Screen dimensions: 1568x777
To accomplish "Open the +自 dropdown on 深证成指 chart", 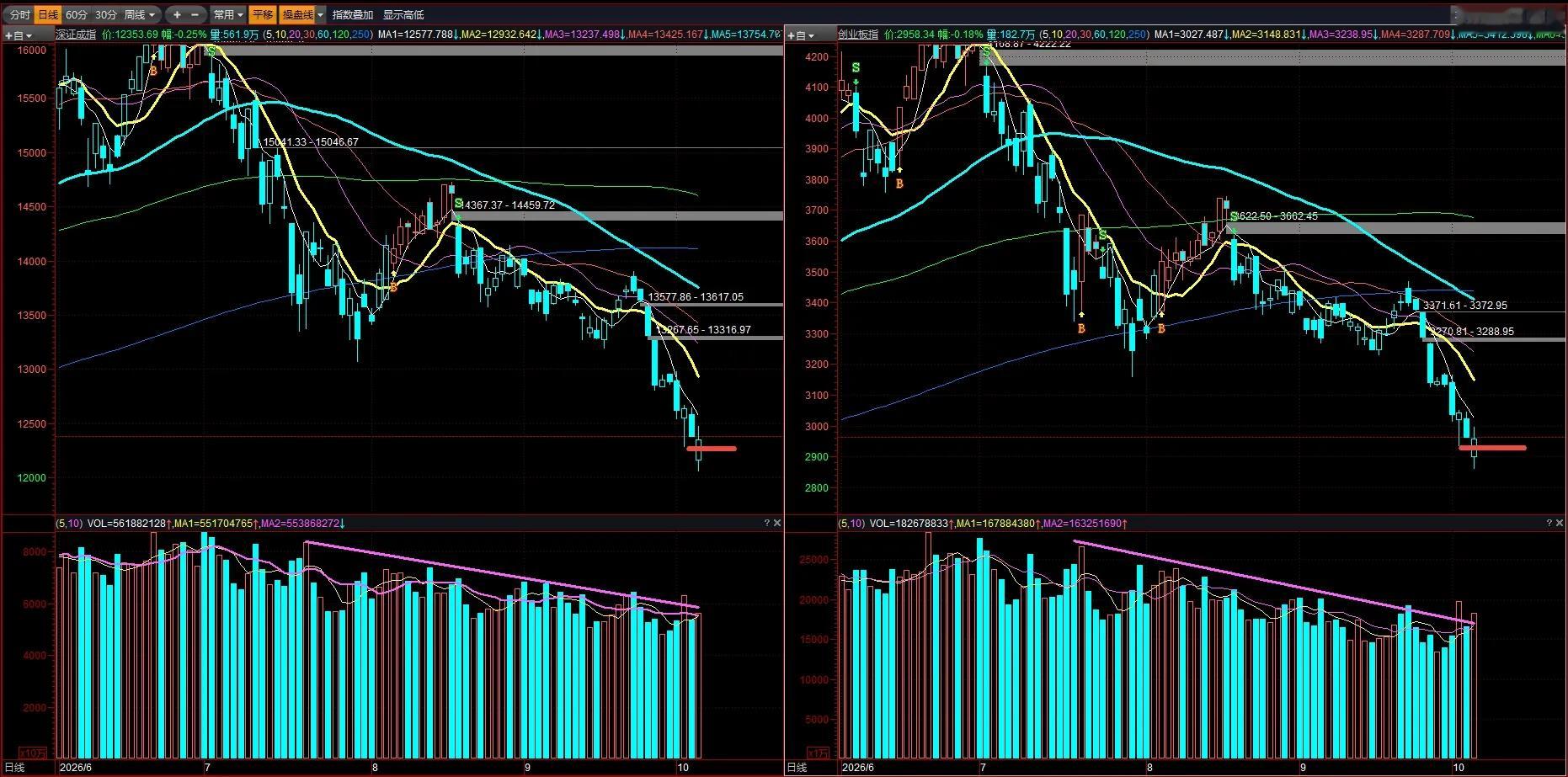I will 19,35.
